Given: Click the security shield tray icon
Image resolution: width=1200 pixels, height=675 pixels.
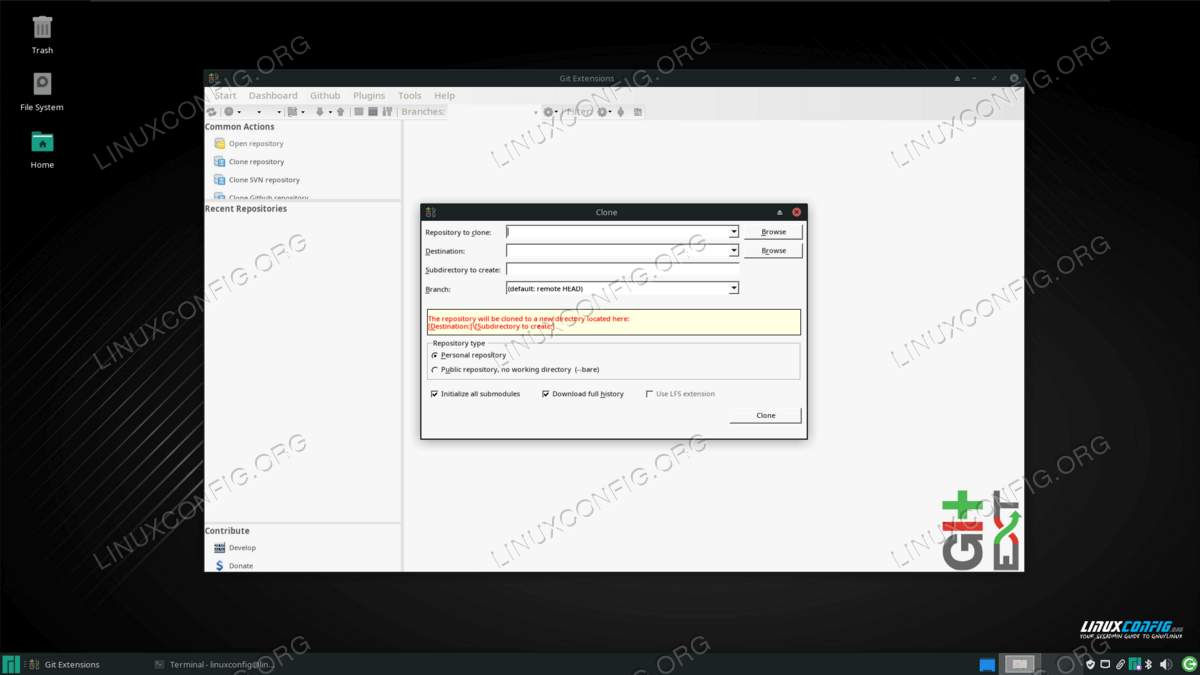Looking at the screenshot, I should (1091, 664).
